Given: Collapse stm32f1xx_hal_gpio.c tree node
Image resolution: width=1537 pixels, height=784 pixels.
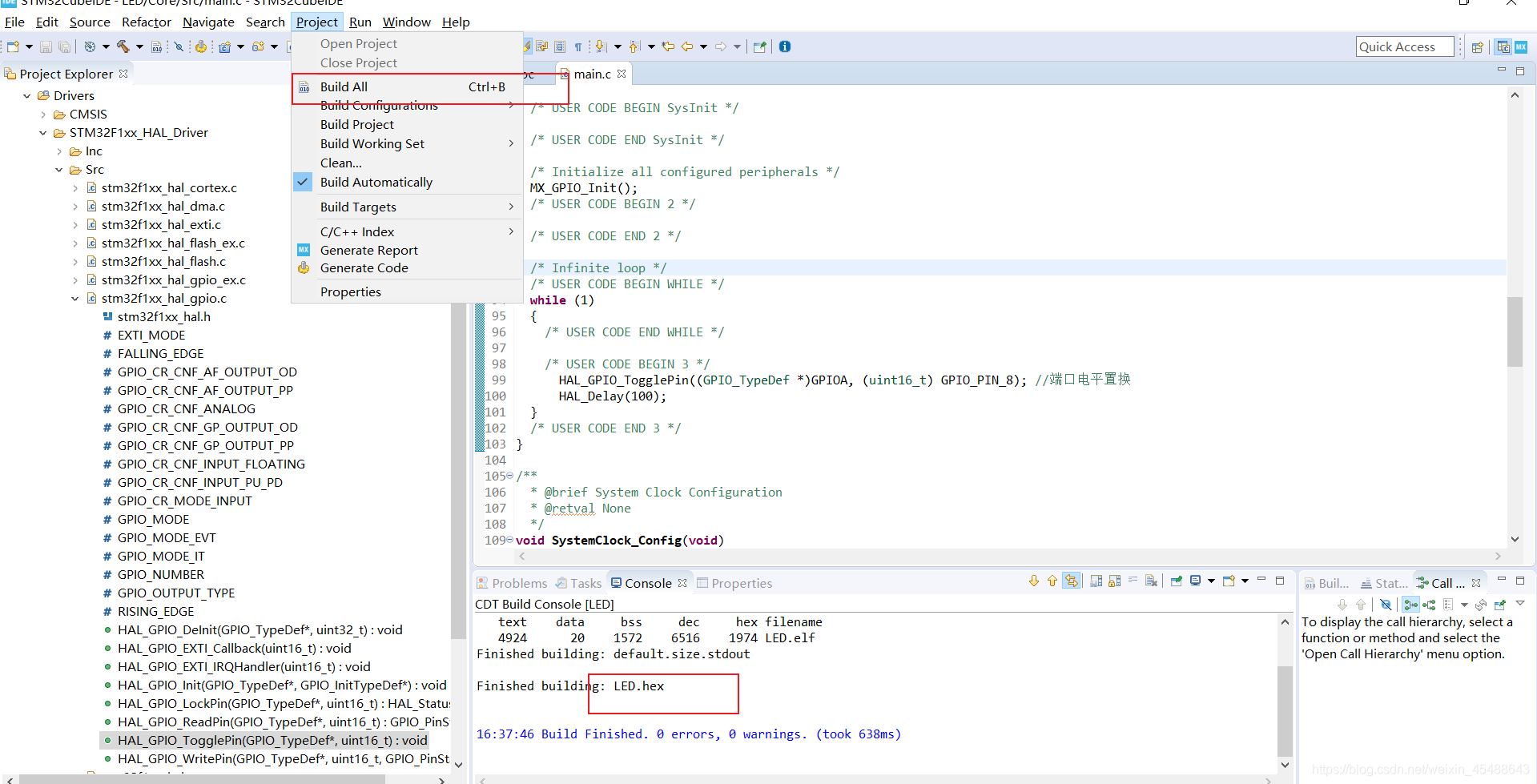Looking at the screenshot, I should (75, 299).
